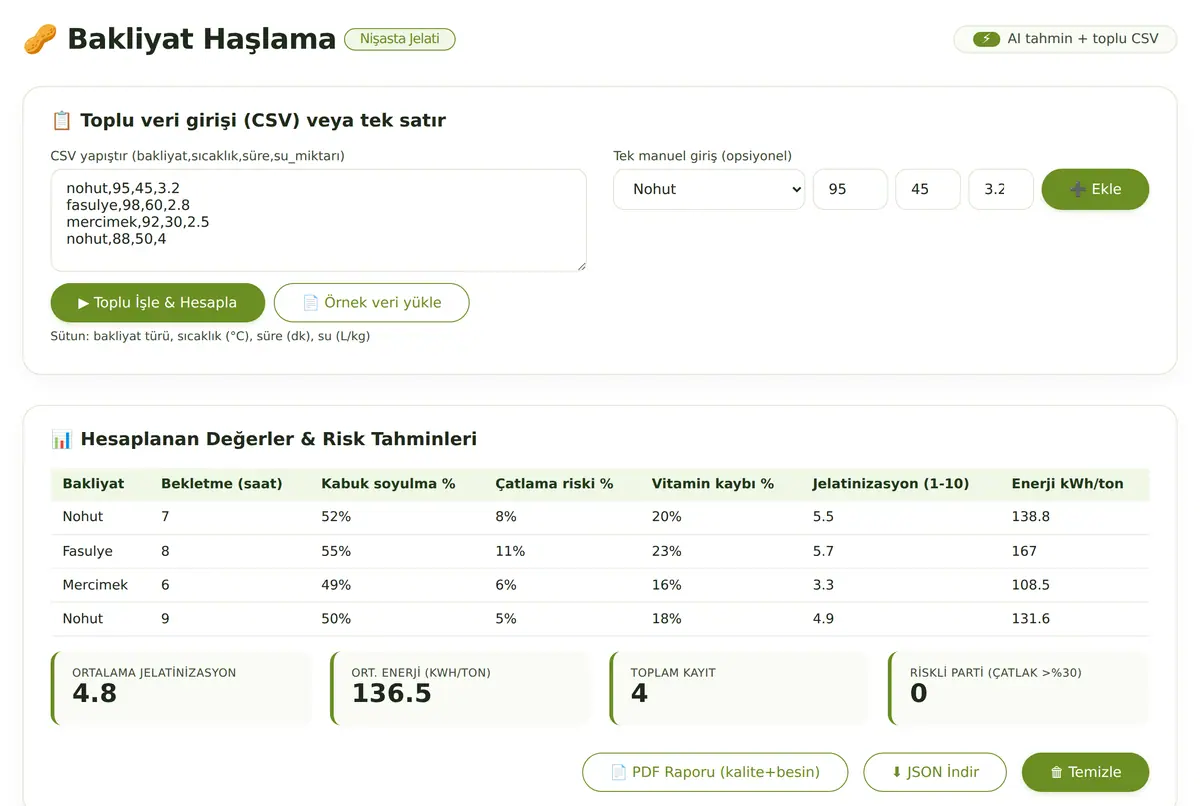
Task: Click the peanut logo icon beside Bakliyat Haşlama
Action: [40, 39]
